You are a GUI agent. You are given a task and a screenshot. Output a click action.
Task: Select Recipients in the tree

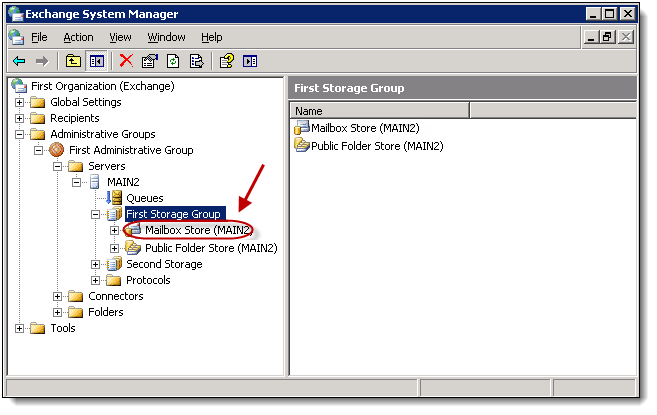click(x=75, y=118)
